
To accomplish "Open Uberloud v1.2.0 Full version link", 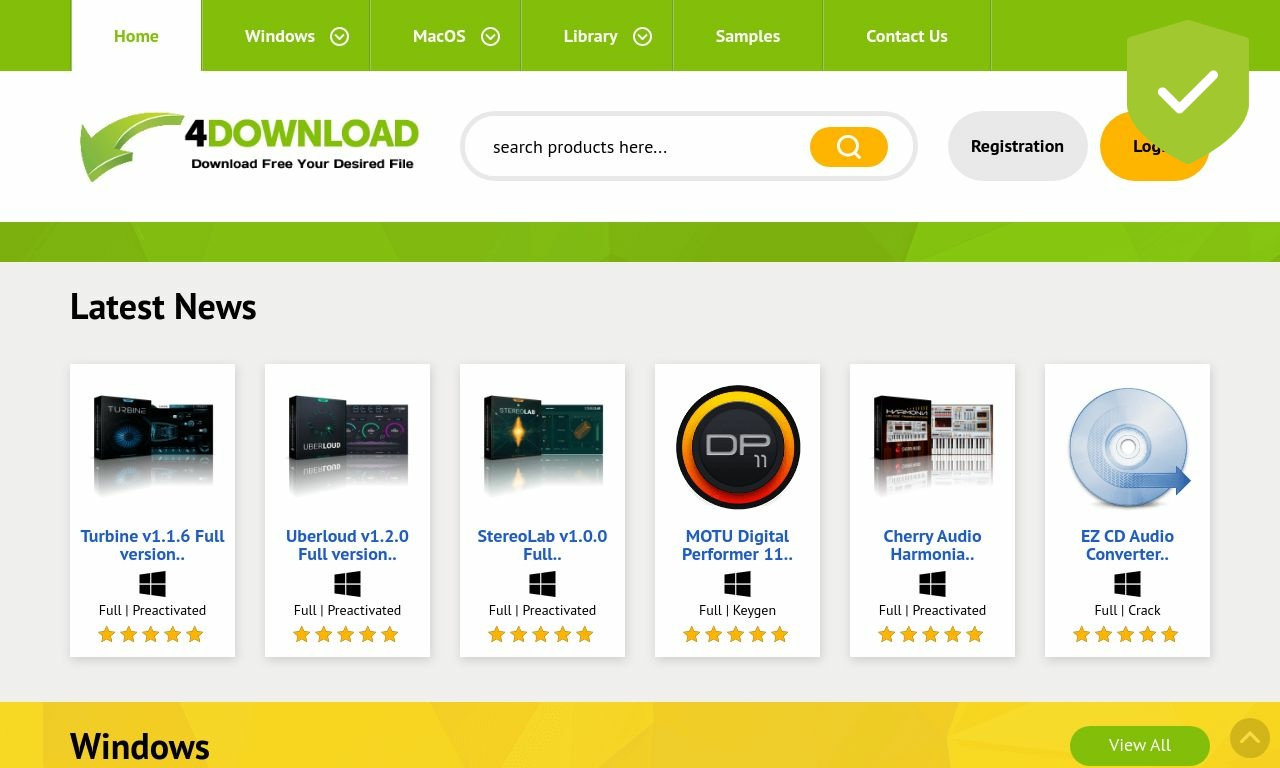I will pos(347,545).
